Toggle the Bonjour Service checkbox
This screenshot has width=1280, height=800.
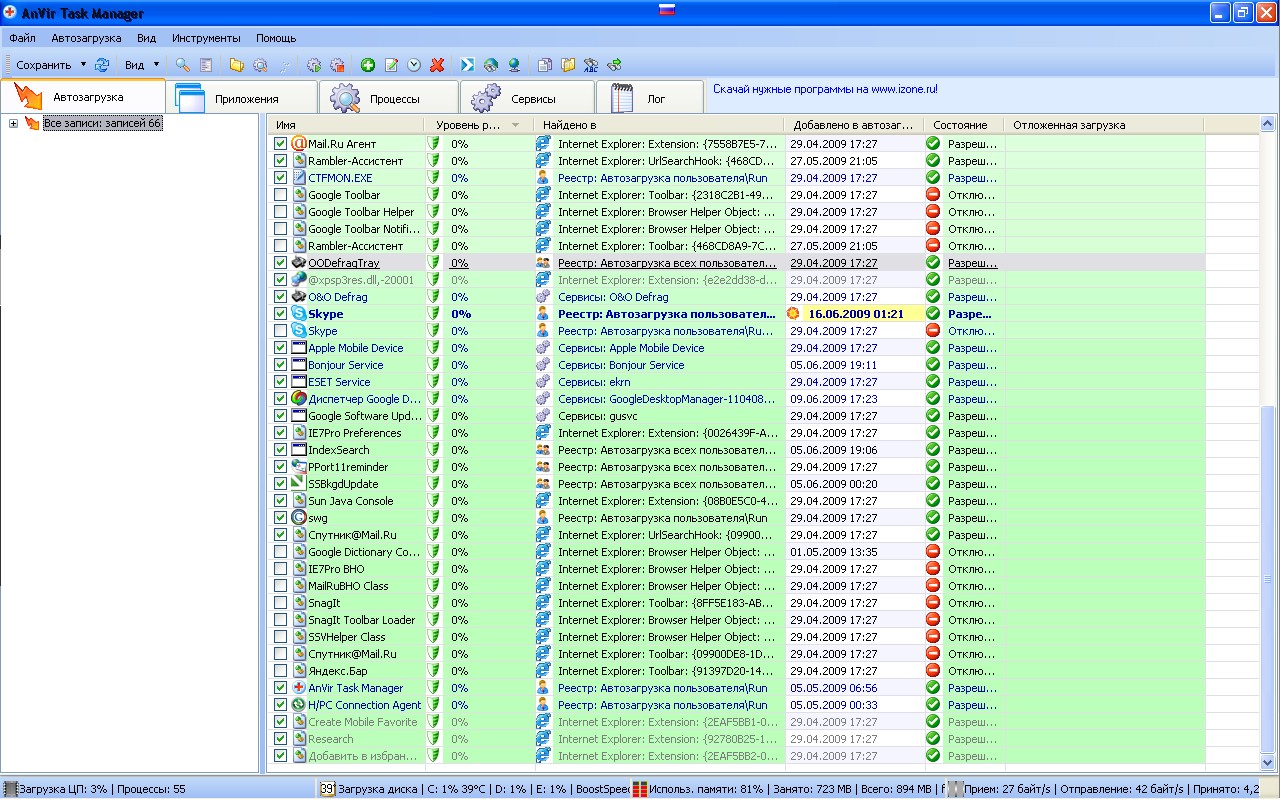[281, 365]
